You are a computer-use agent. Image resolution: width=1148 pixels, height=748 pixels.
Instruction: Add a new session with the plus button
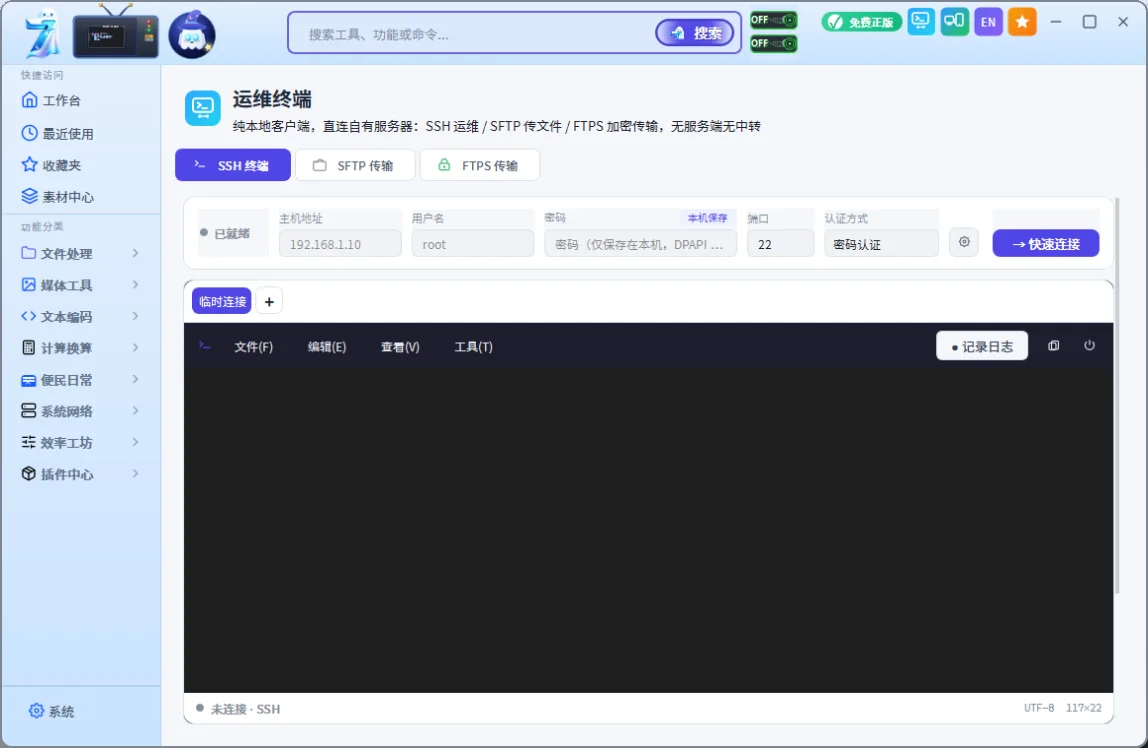(x=269, y=302)
